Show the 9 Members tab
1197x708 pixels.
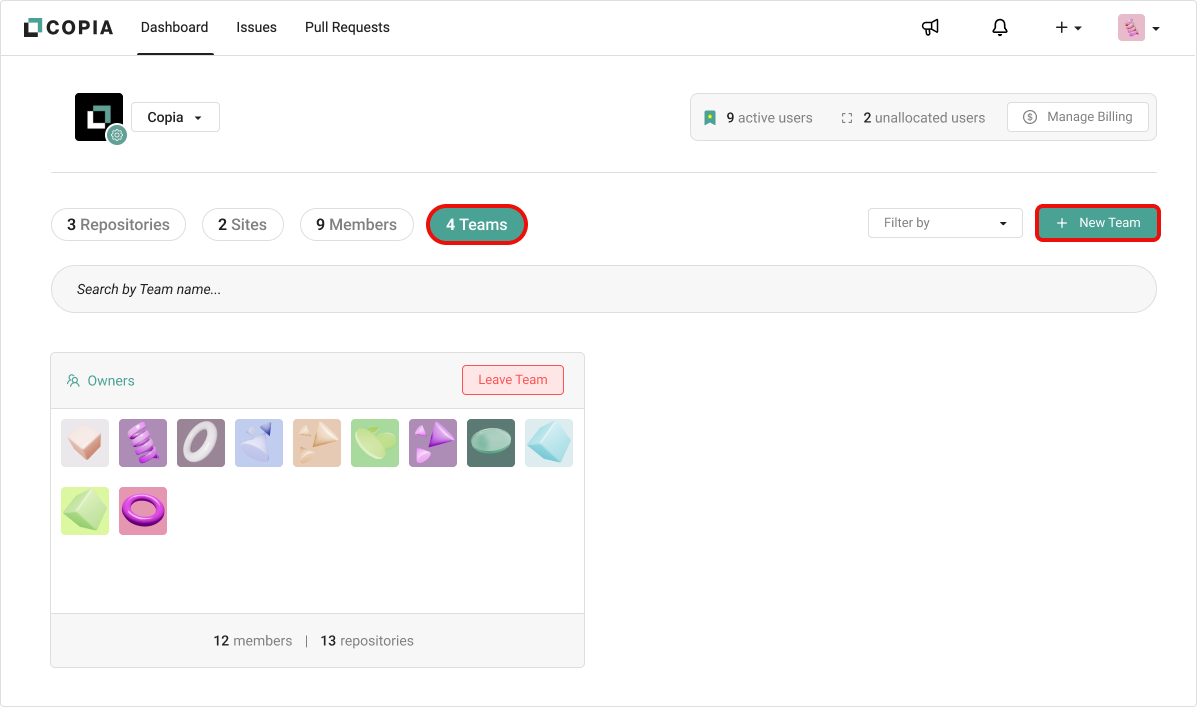point(356,225)
